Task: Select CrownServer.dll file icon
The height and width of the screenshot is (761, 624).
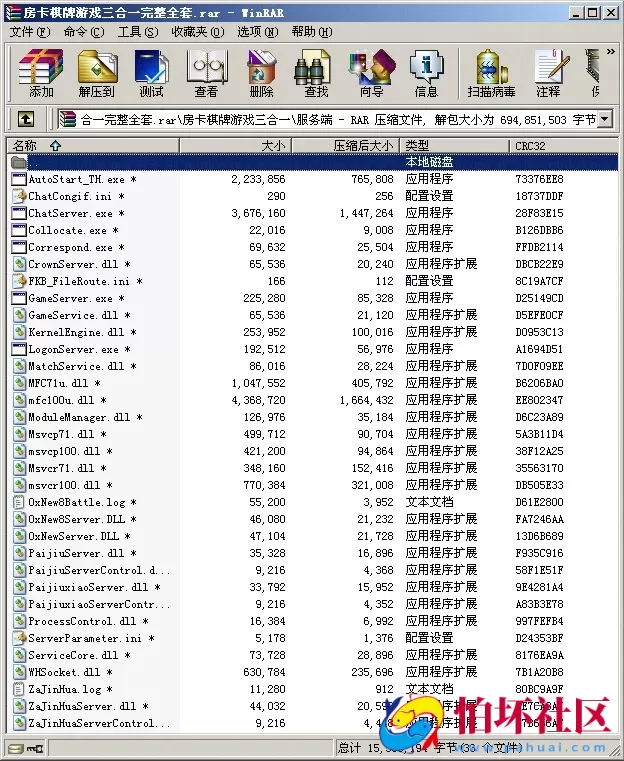Action: tap(19, 264)
